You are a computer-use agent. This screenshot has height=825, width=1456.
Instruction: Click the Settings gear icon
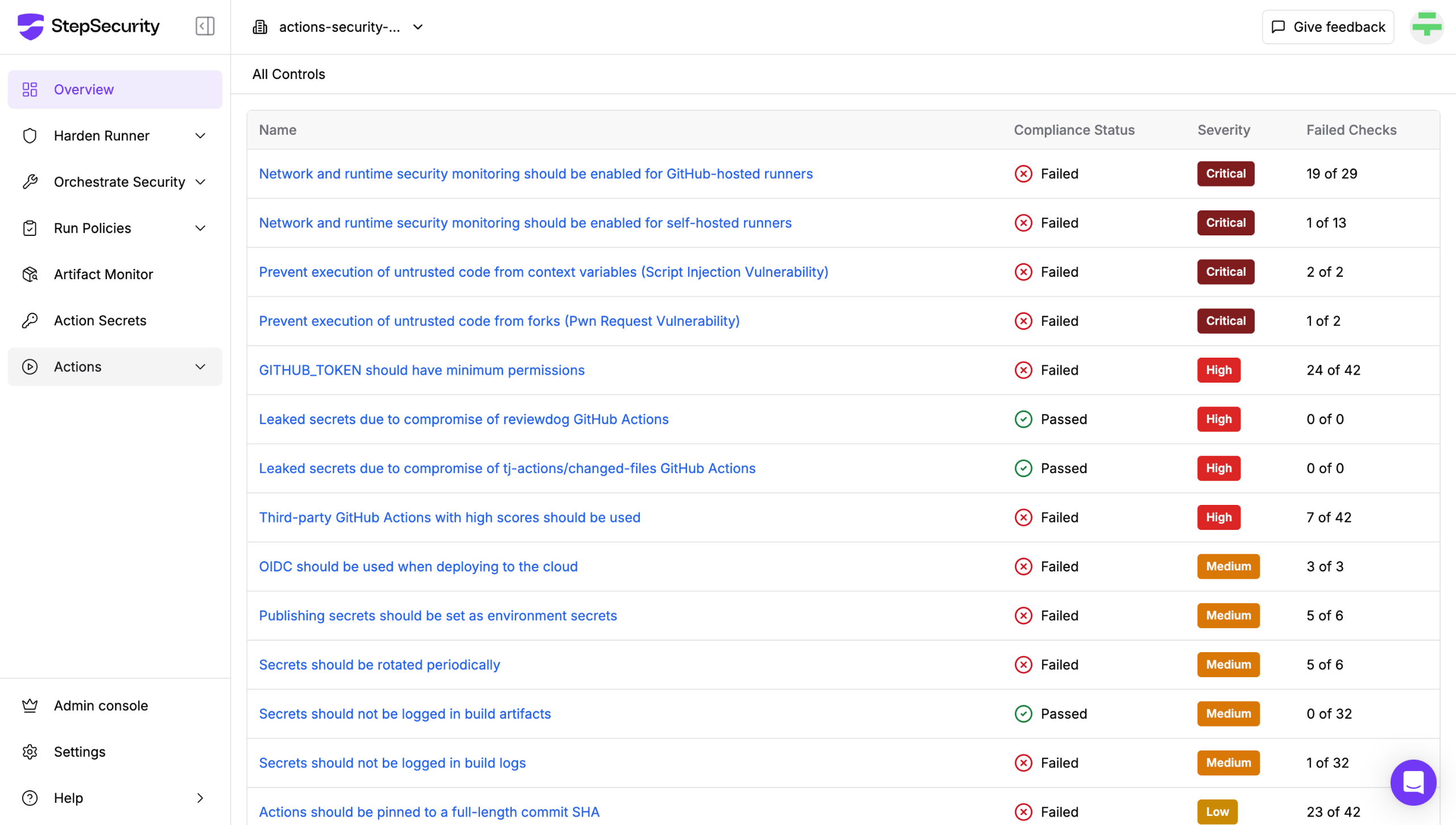click(x=30, y=751)
